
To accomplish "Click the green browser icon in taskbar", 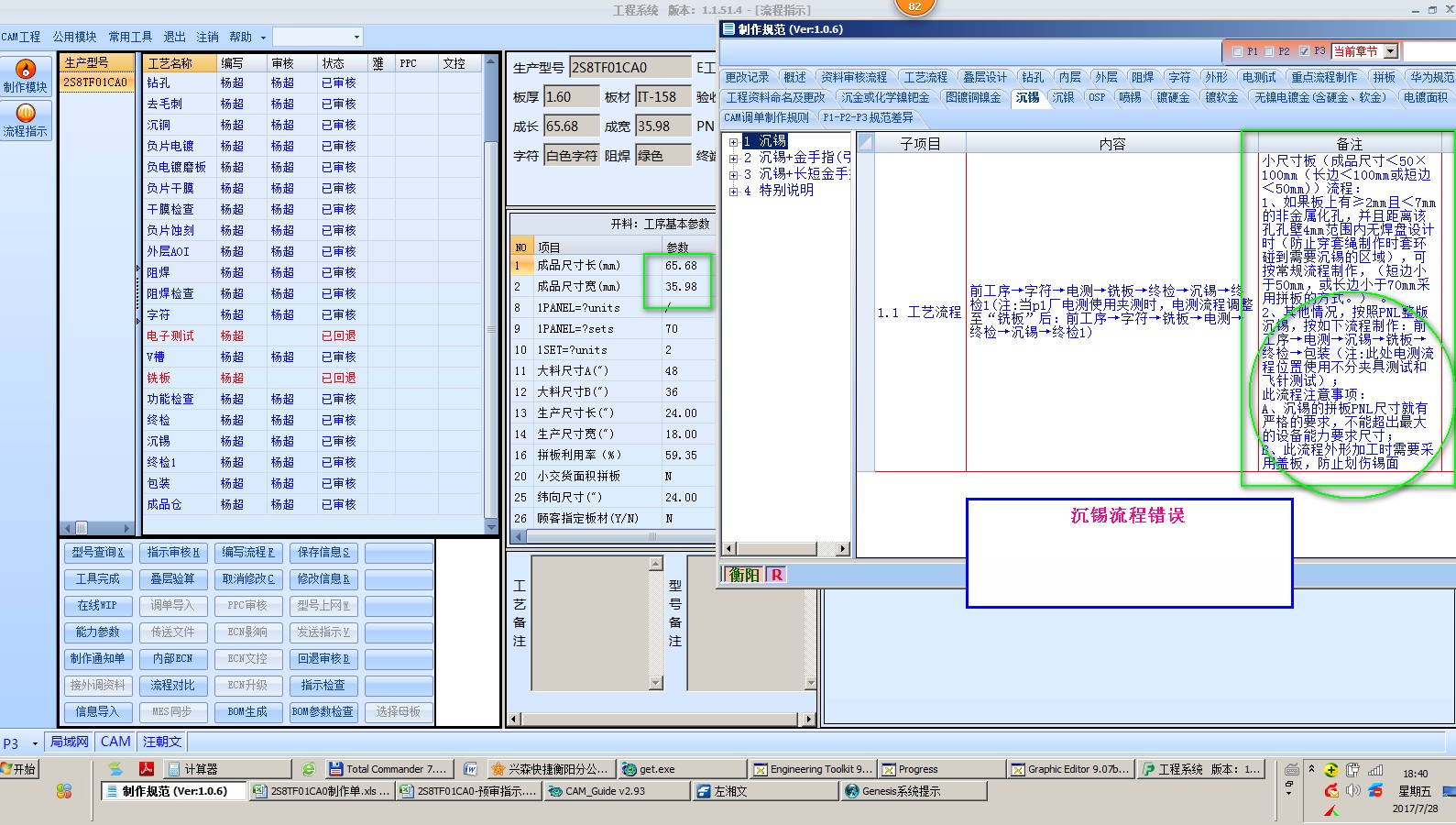I will (x=309, y=769).
